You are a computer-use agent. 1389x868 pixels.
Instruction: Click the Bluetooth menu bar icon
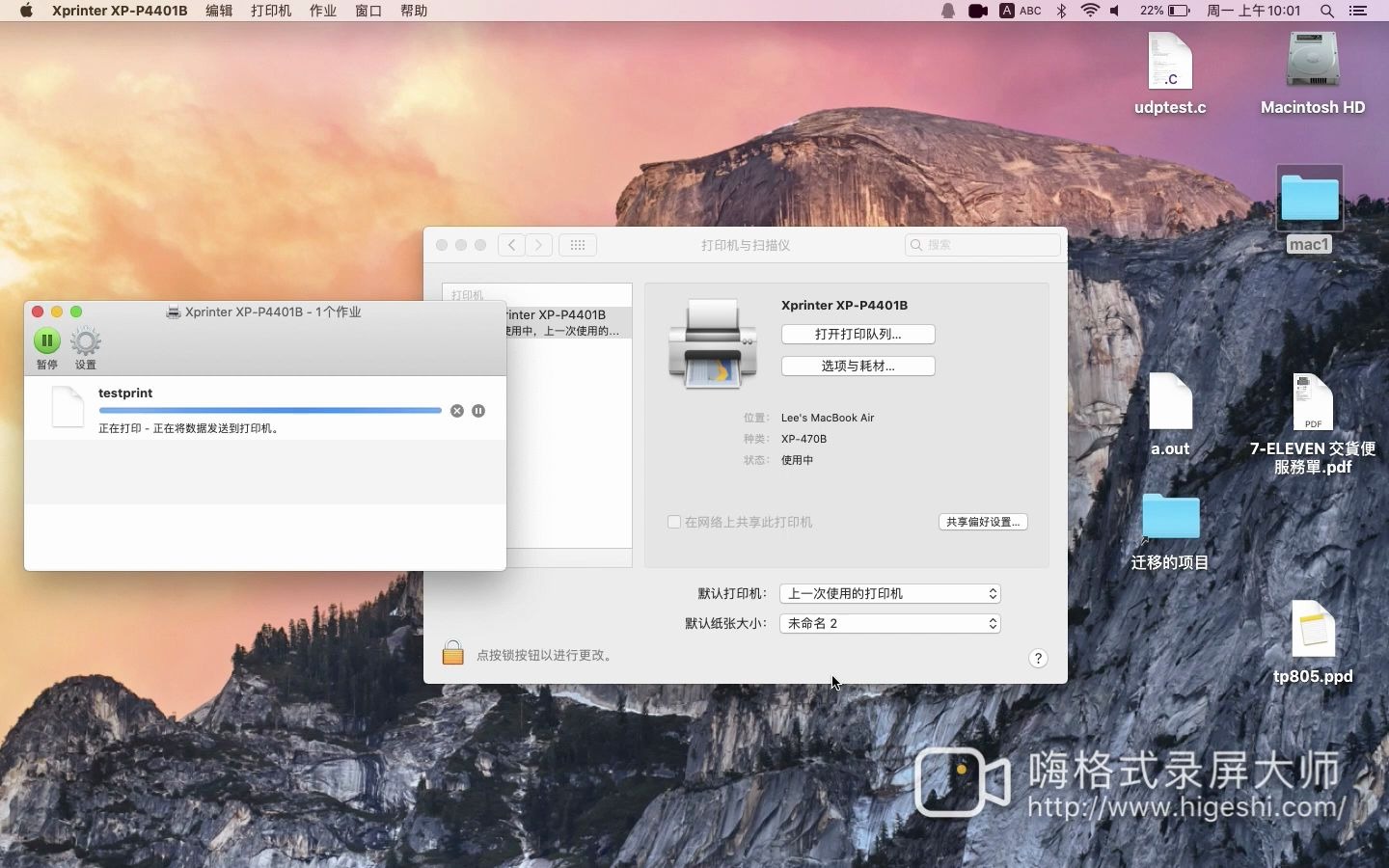[x=1062, y=11]
